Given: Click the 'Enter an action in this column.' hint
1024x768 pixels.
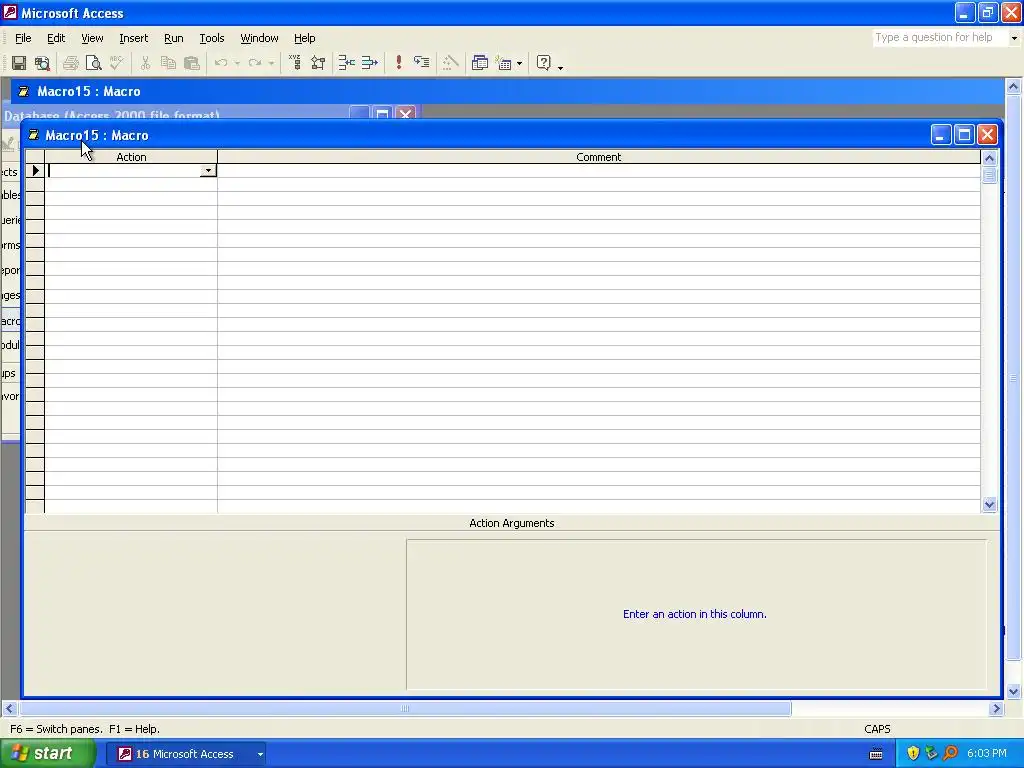Looking at the screenshot, I should [695, 614].
